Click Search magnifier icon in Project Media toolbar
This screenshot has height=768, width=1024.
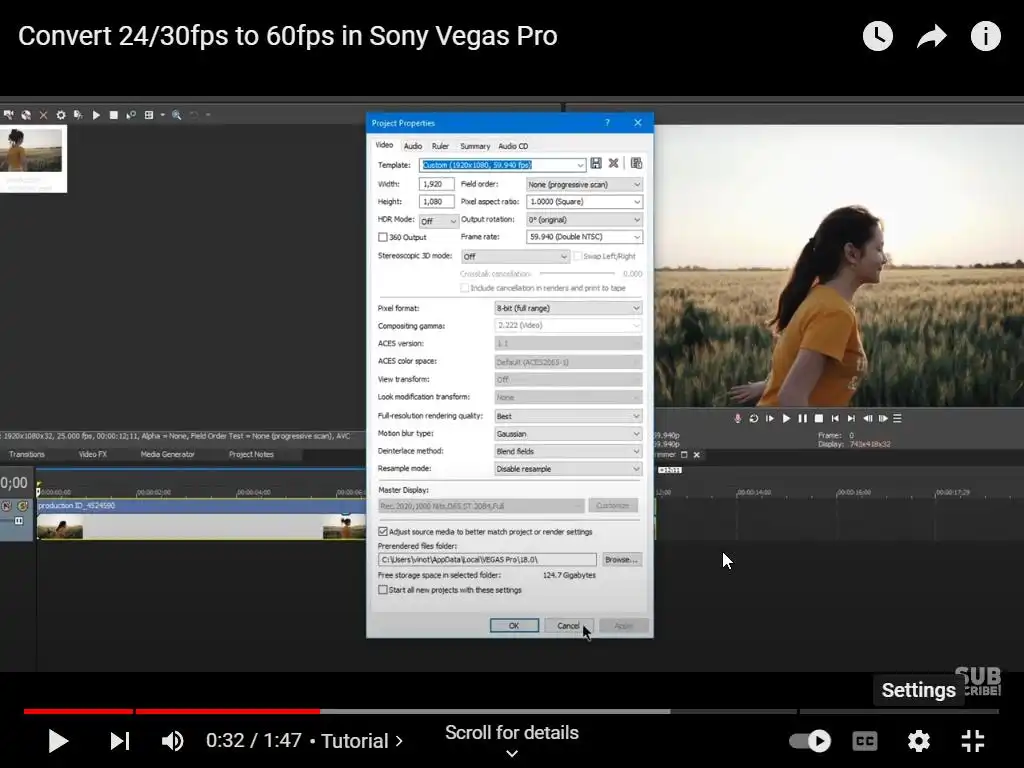176,115
